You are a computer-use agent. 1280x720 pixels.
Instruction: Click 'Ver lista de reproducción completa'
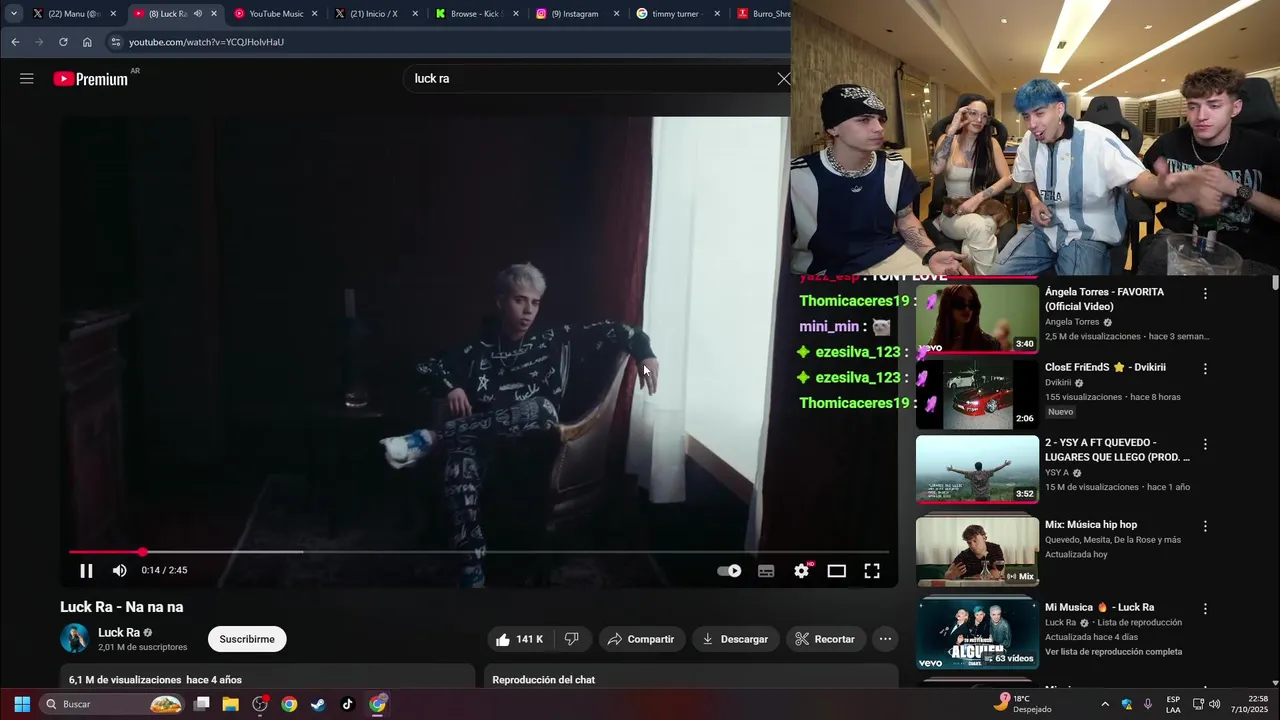(x=1113, y=652)
